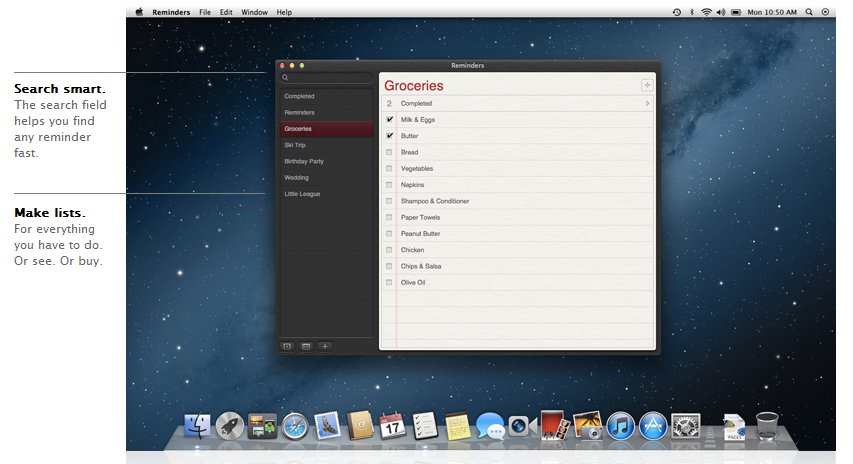
Task: Mark Paper Towels as done
Action: [x=389, y=218]
